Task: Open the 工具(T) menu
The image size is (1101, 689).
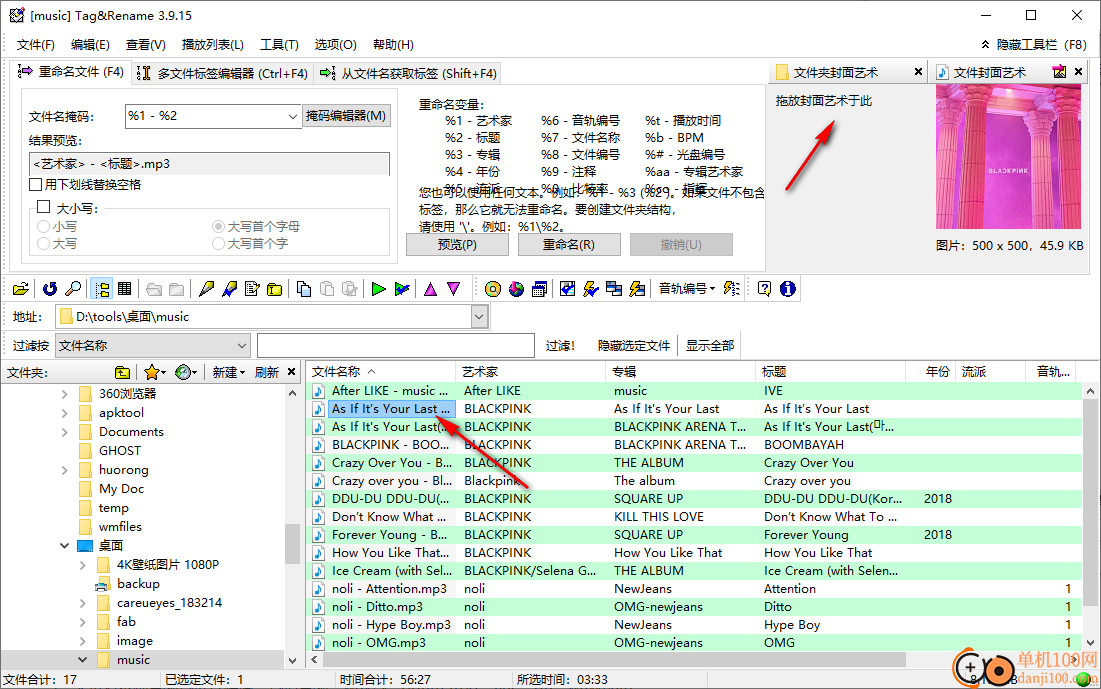Action: coord(279,45)
